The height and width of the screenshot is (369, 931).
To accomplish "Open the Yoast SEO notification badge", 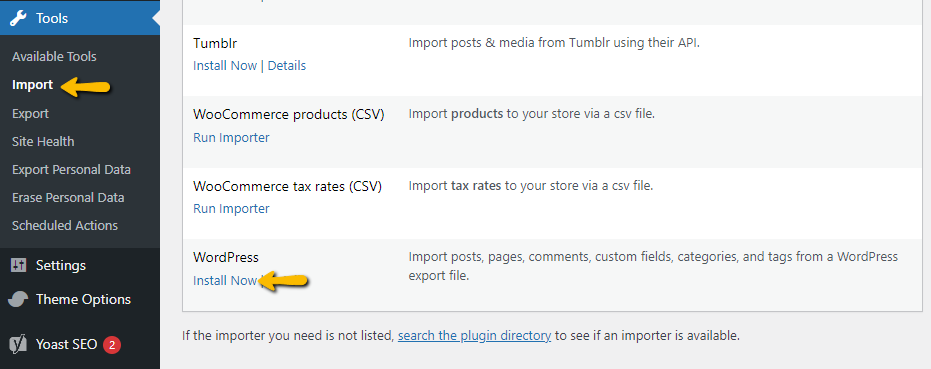I will [112, 345].
